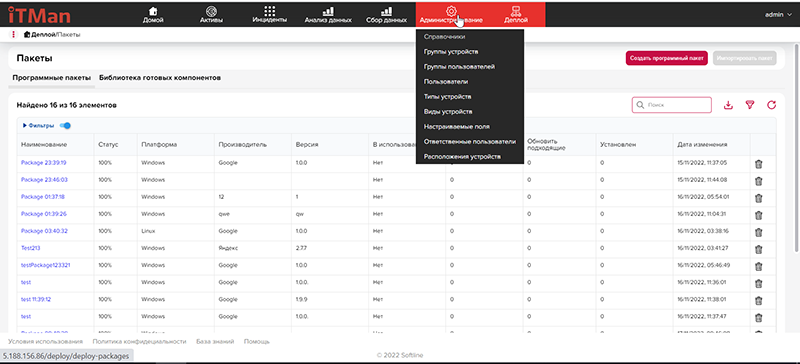
Task: Open the admin user dropdown
Action: point(779,15)
